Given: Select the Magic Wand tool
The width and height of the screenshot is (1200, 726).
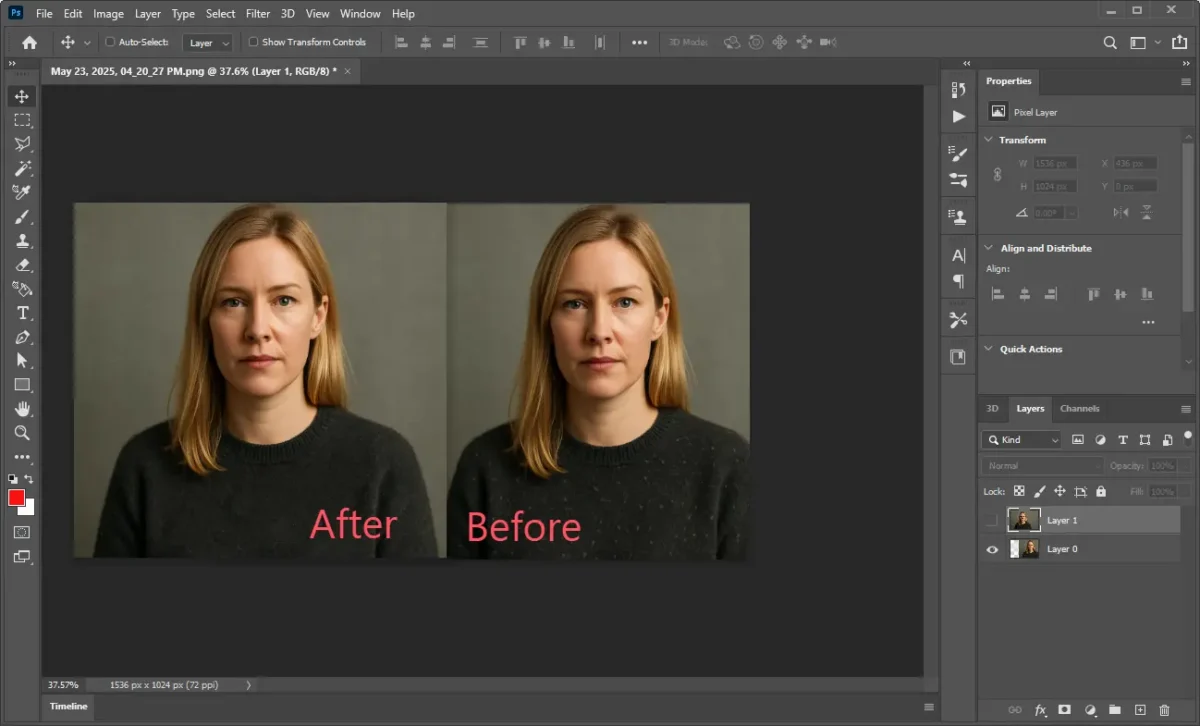Looking at the screenshot, I should 22,168.
